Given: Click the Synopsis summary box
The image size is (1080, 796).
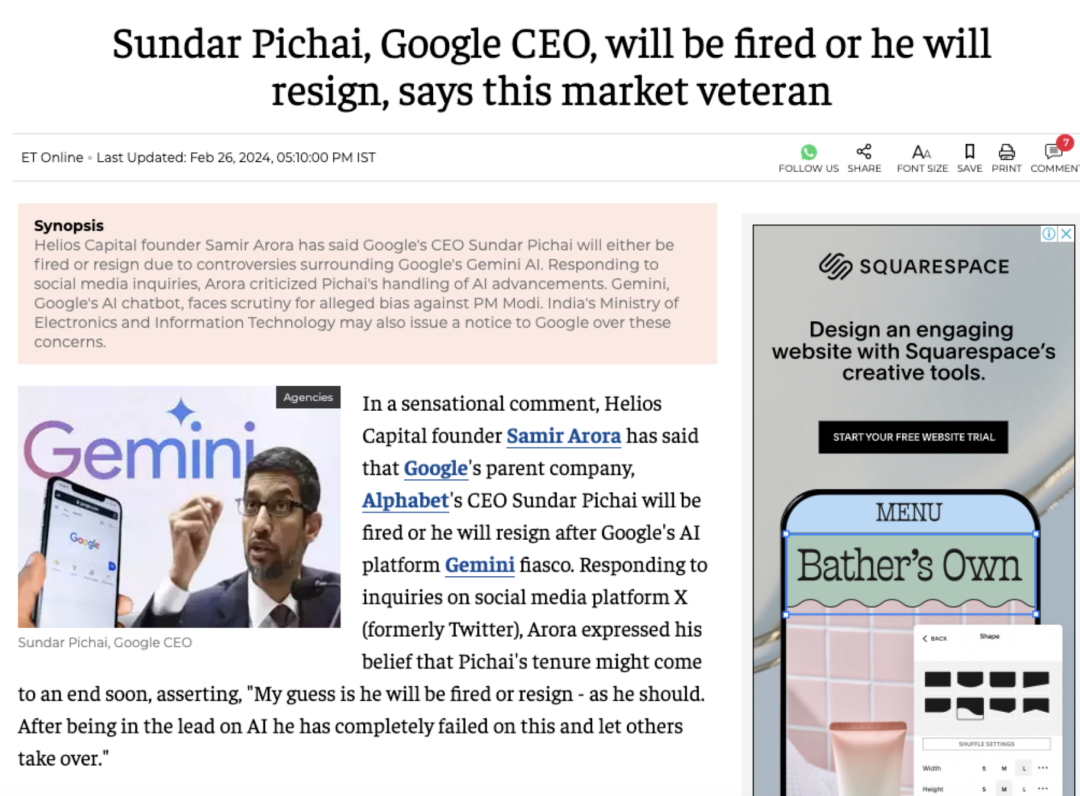Looking at the screenshot, I should 367,283.
